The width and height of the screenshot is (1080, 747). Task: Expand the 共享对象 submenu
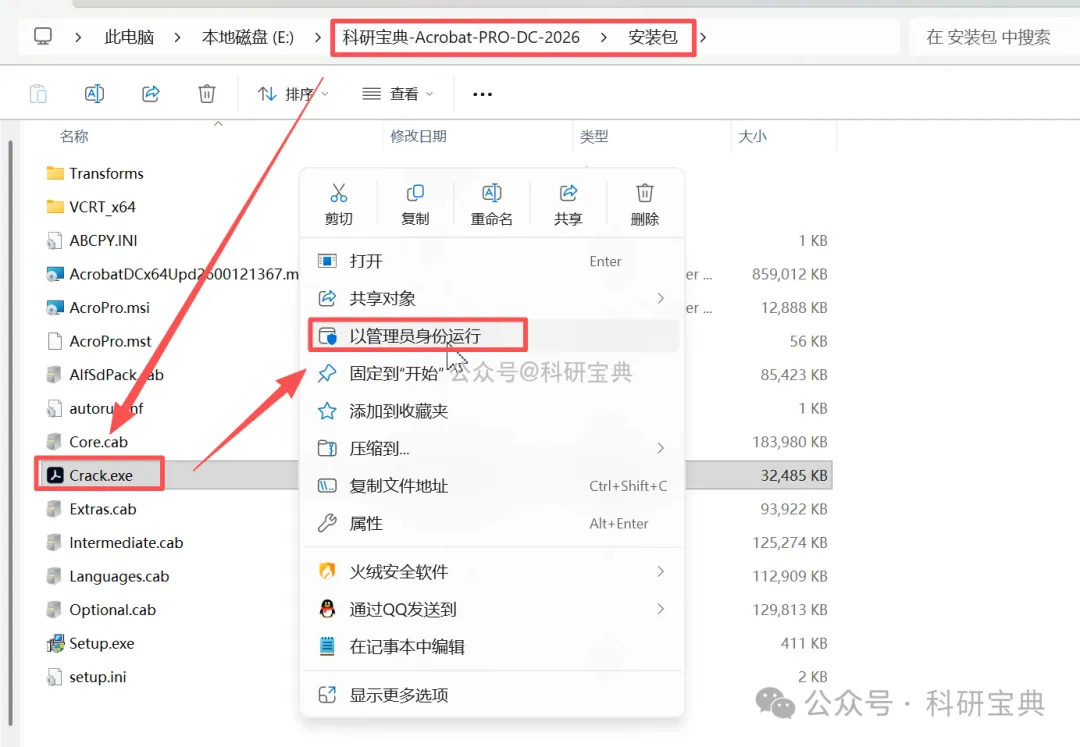(661, 298)
